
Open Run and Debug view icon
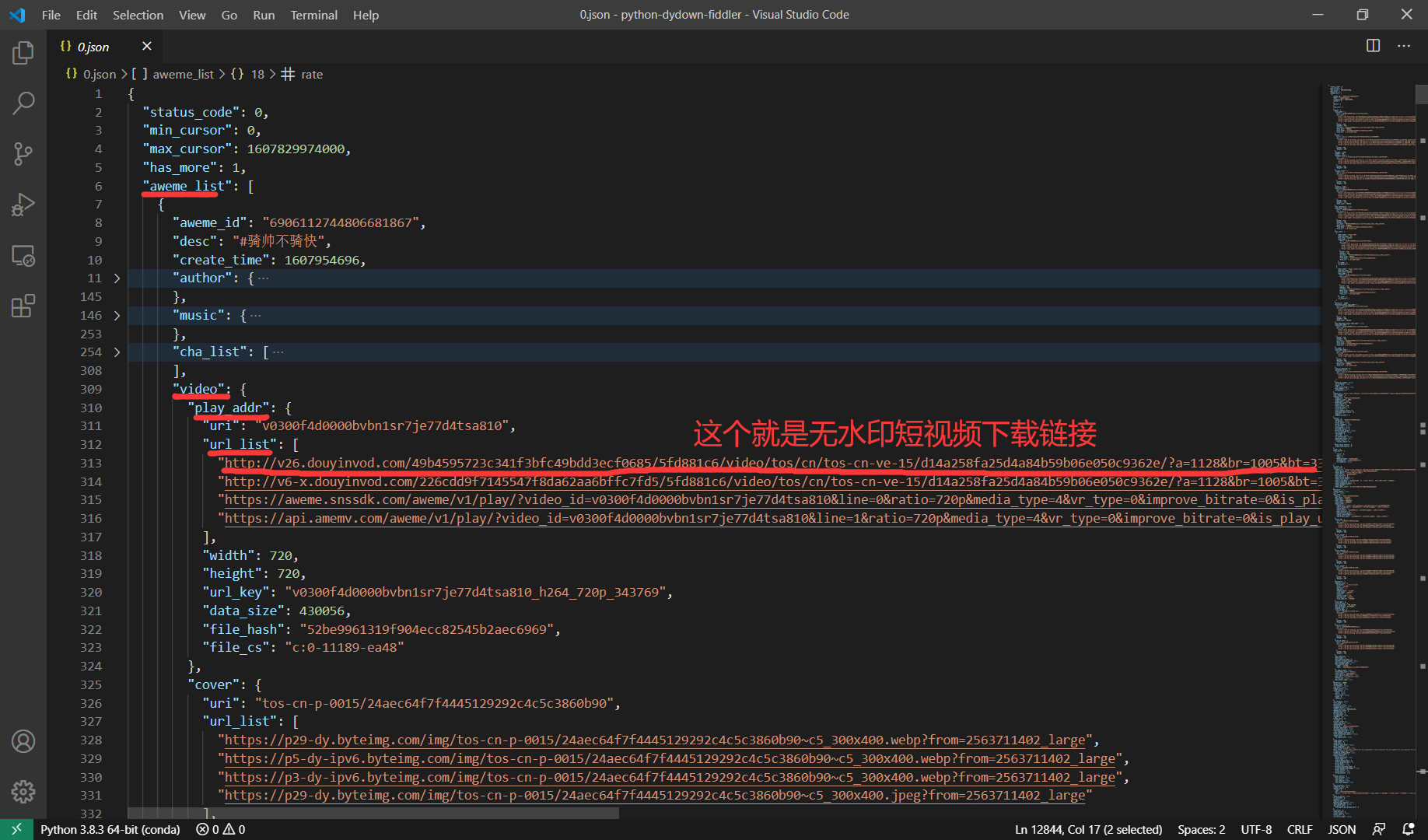click(x=23, y=205)
